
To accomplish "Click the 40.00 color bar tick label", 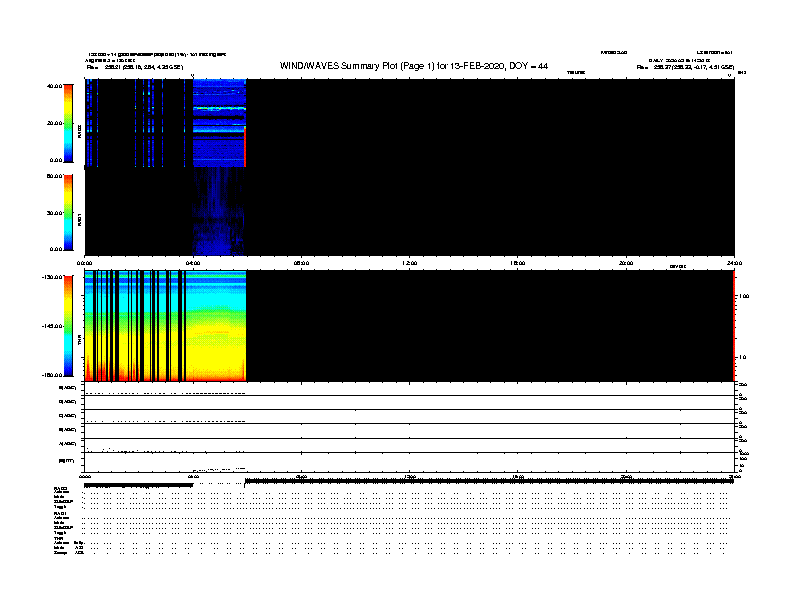I will click(x=55, y=86).
